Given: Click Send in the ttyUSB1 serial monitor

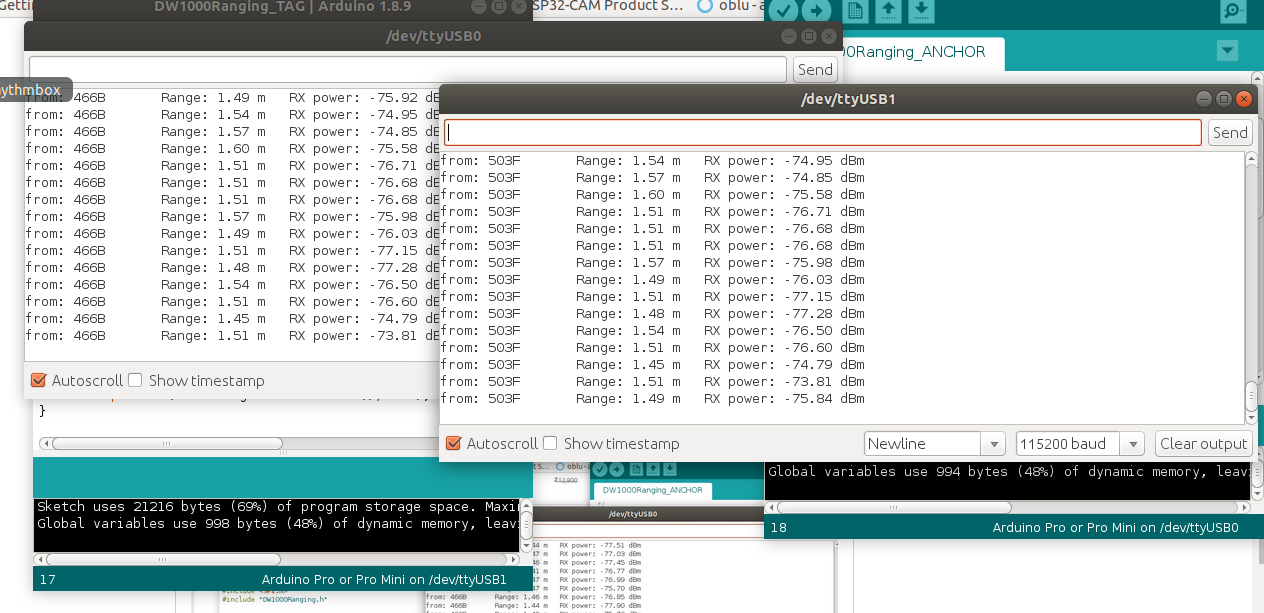Looking at the screenshot, I should tap(1229, 132).
